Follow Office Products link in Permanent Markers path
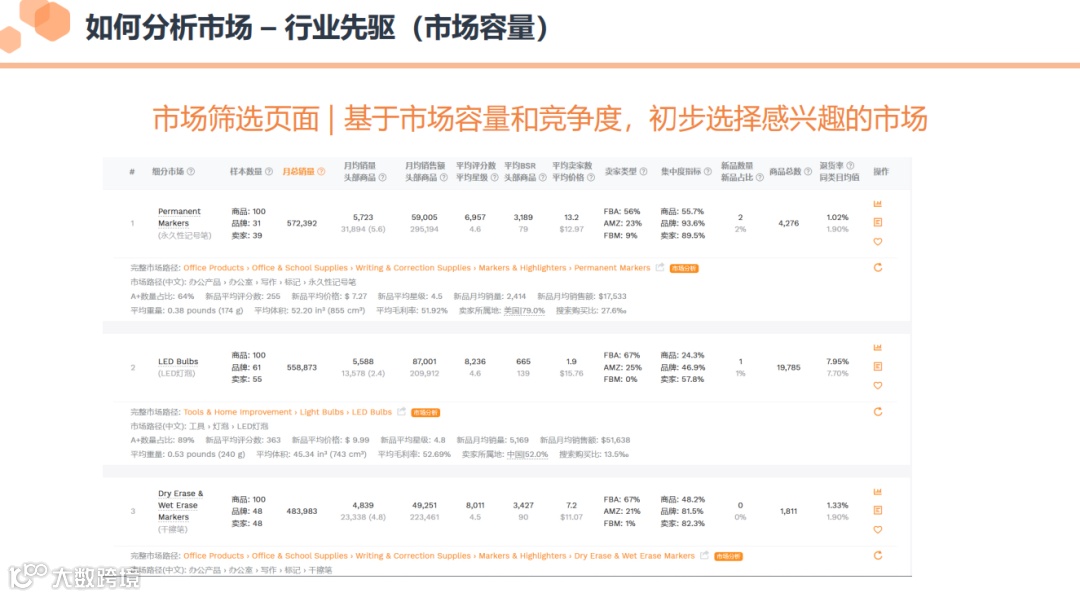Image resolution: width=1080 pixels, height=597 pixels. pyautogui.click(x=214, y=268)
